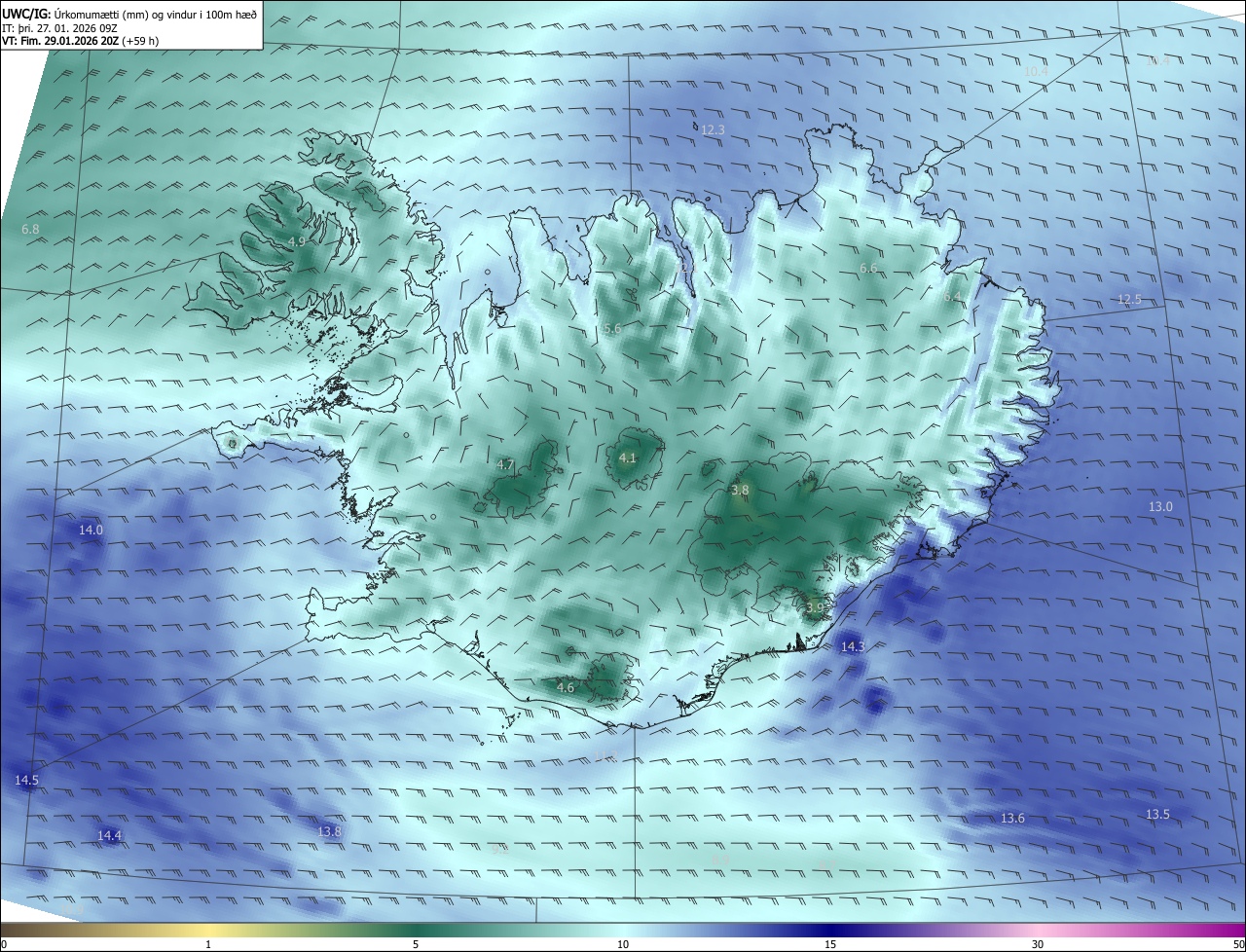Click the 10.4 value in the northeast sea
This screenshot has width=1246, height=952.
click(1036, 71)
